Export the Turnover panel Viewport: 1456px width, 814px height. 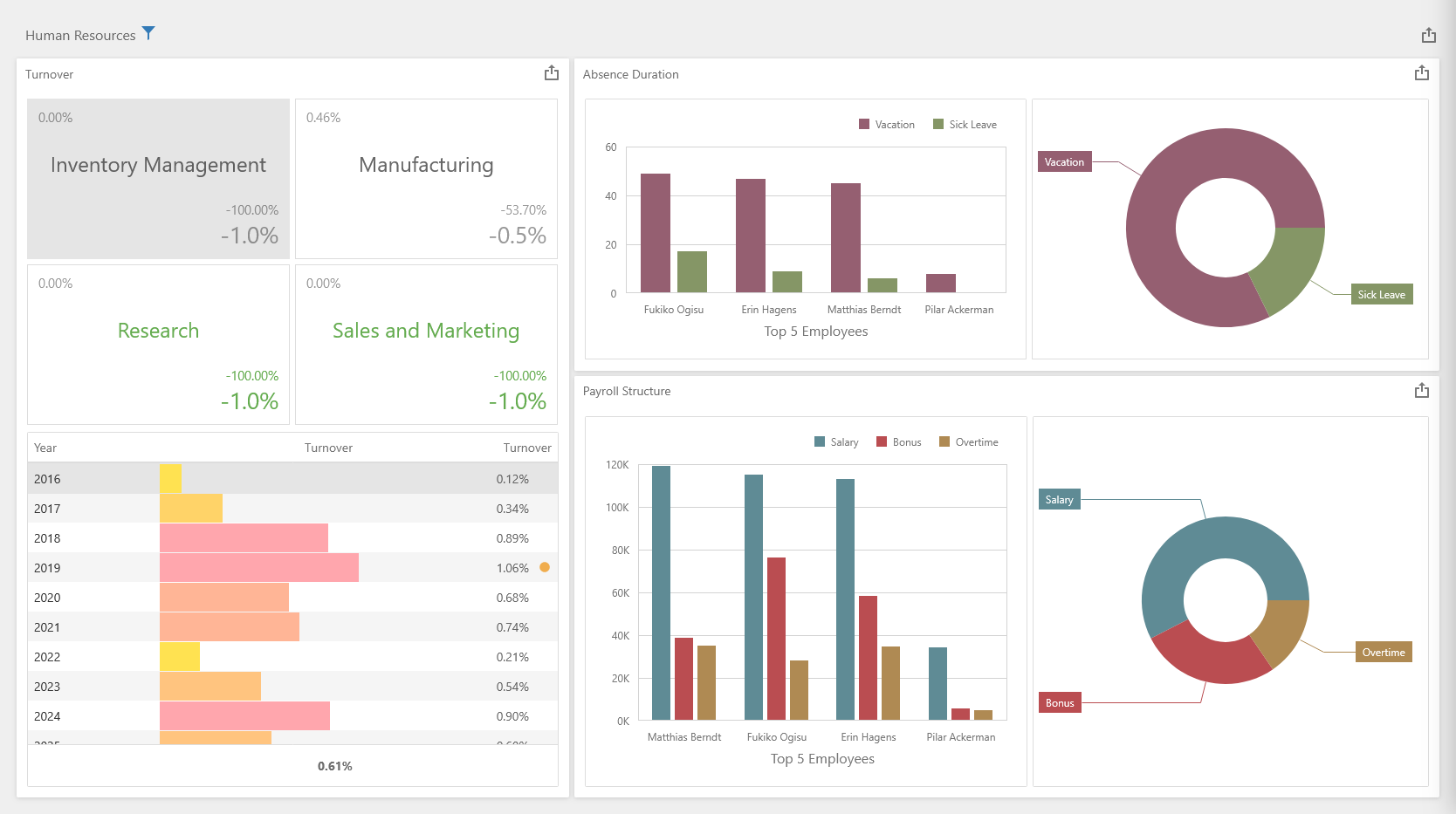click(551, 73)
